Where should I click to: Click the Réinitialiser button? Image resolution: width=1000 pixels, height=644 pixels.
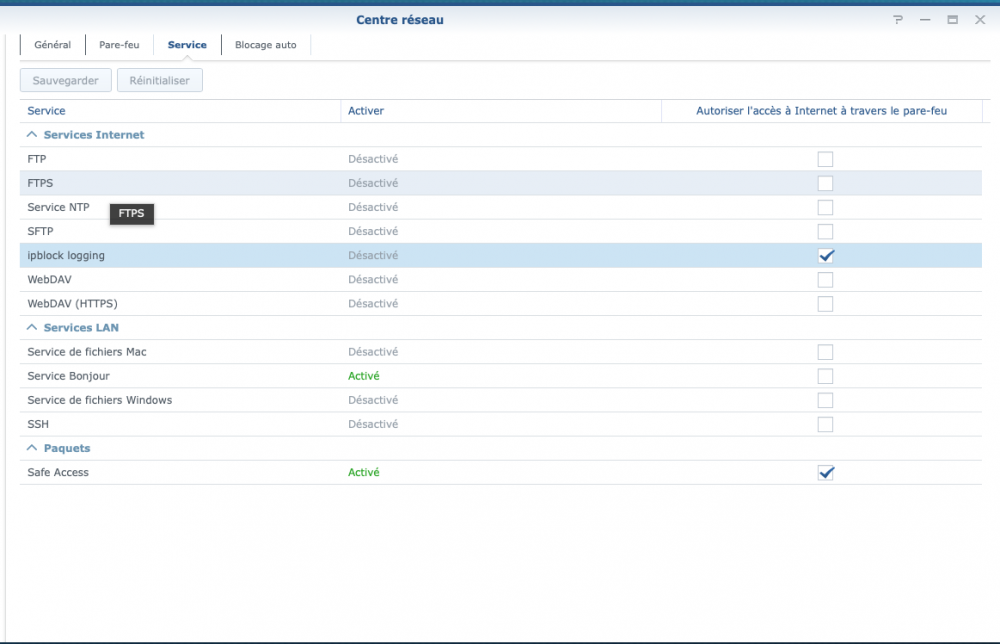tap(159, 80)
